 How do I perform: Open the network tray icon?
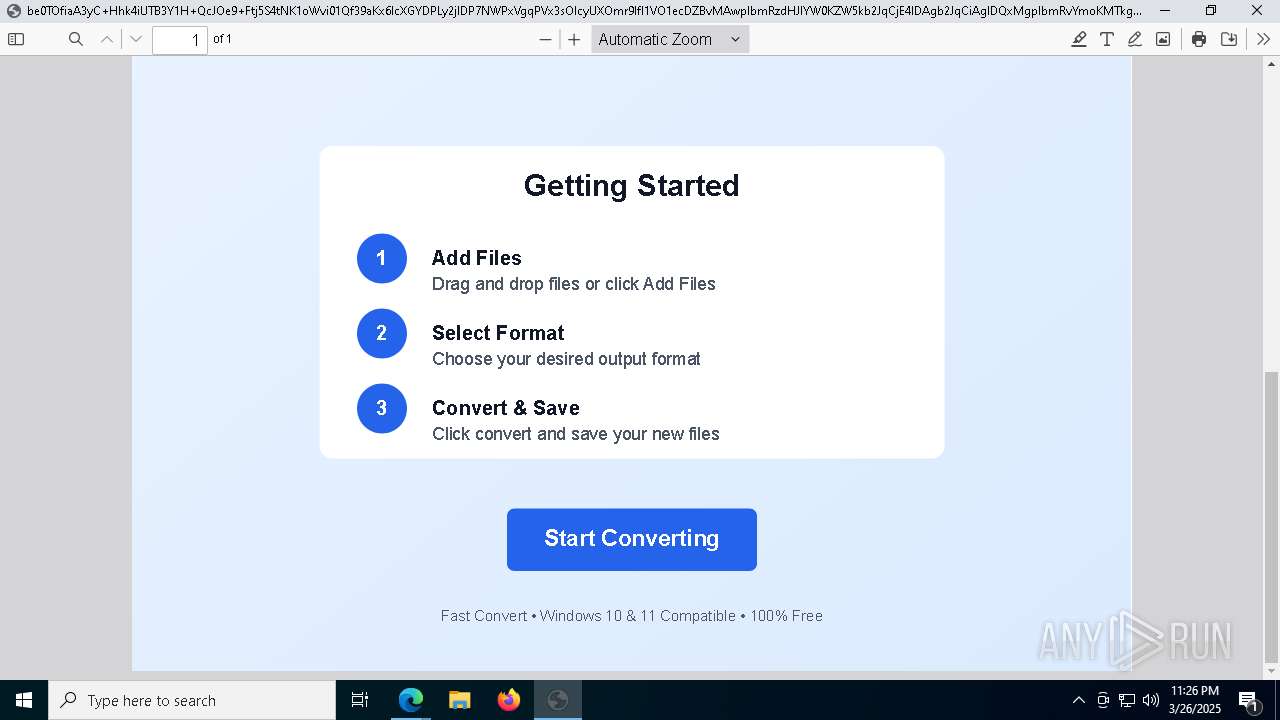[x=1127, y=700]
